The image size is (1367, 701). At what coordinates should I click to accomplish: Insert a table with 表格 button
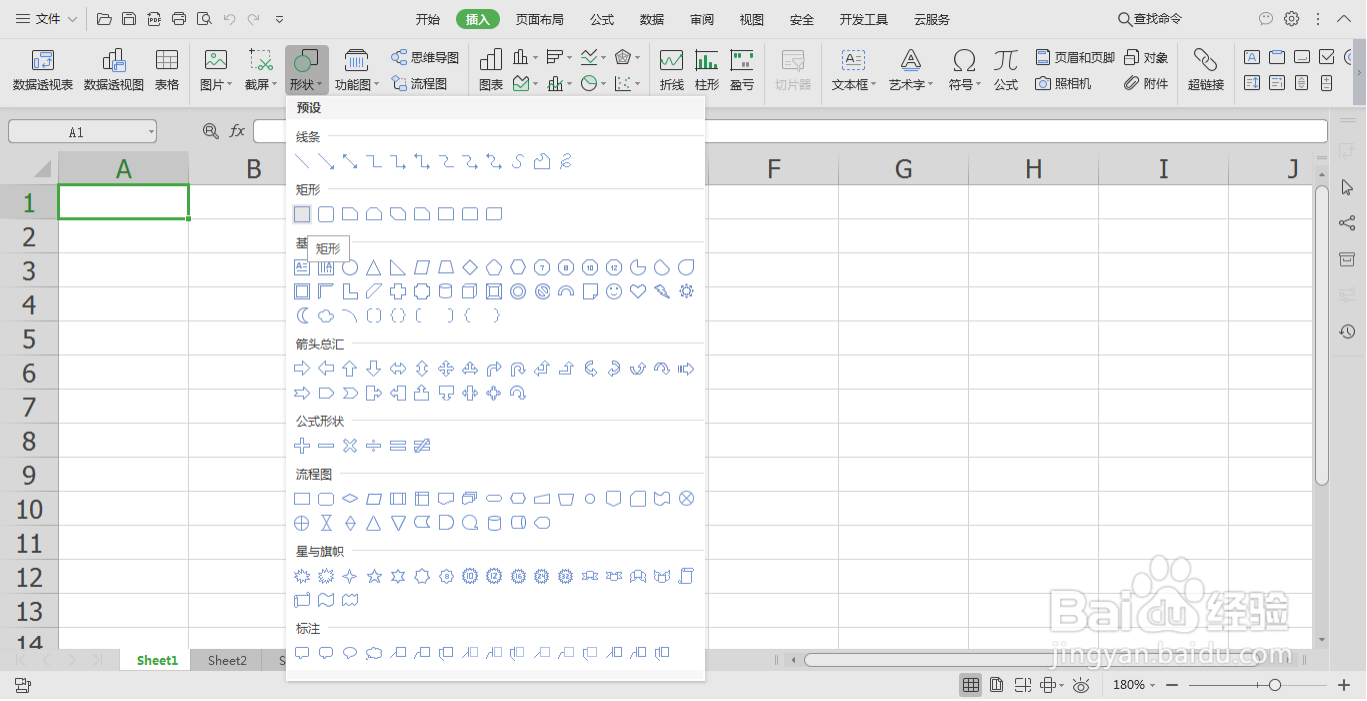pos(167,71)
